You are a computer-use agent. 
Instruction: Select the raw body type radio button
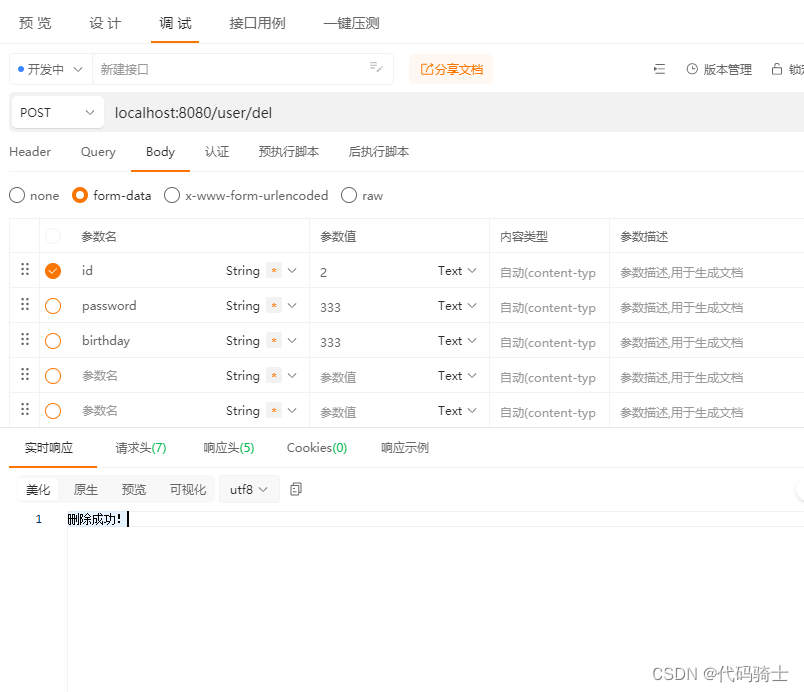pyautogui.click(x=349, y=195)
